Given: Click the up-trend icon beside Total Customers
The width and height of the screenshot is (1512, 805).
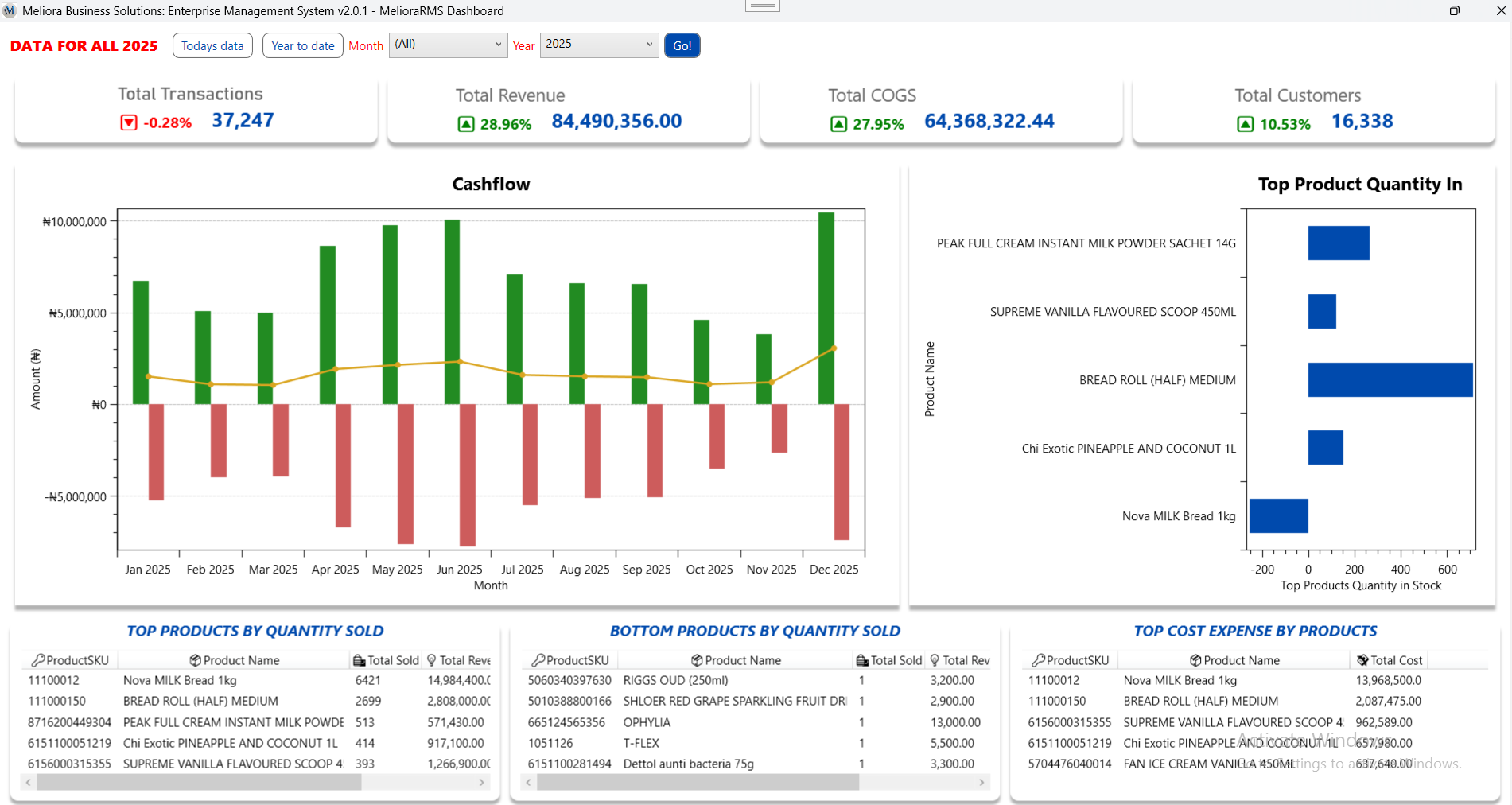Looking at the screenshot, I should (1246, 124).
